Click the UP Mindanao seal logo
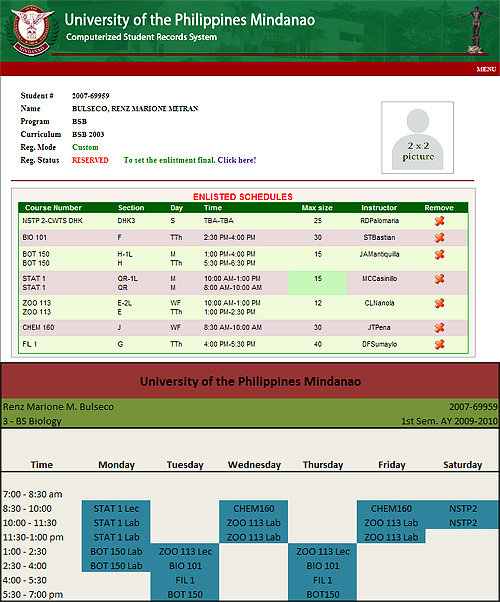The height and width of the screenshot is (602, 500). coord(32,30)
